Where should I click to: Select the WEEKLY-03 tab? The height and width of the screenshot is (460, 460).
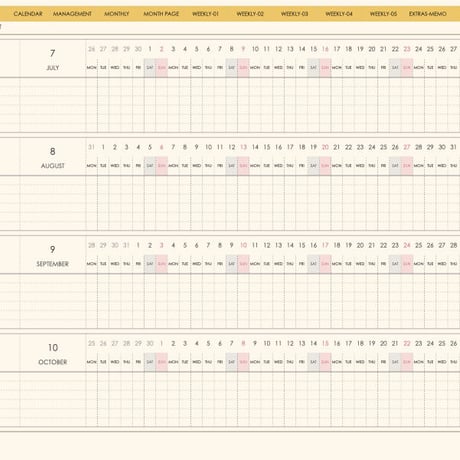tap(294, 14)
